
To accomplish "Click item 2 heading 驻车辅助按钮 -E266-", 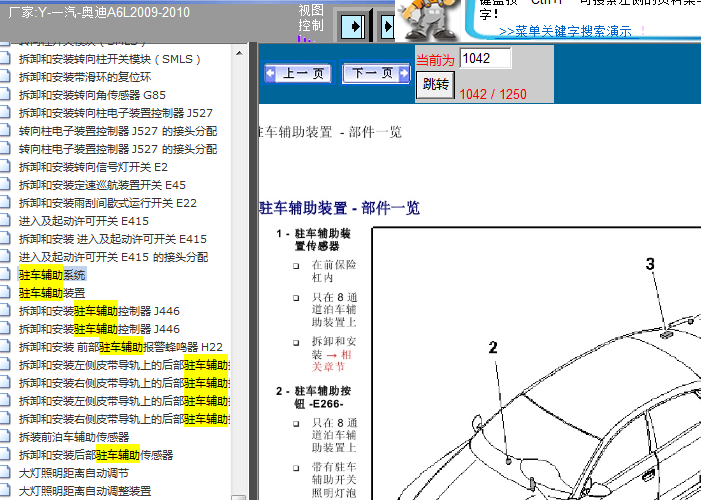I will 322,397.
